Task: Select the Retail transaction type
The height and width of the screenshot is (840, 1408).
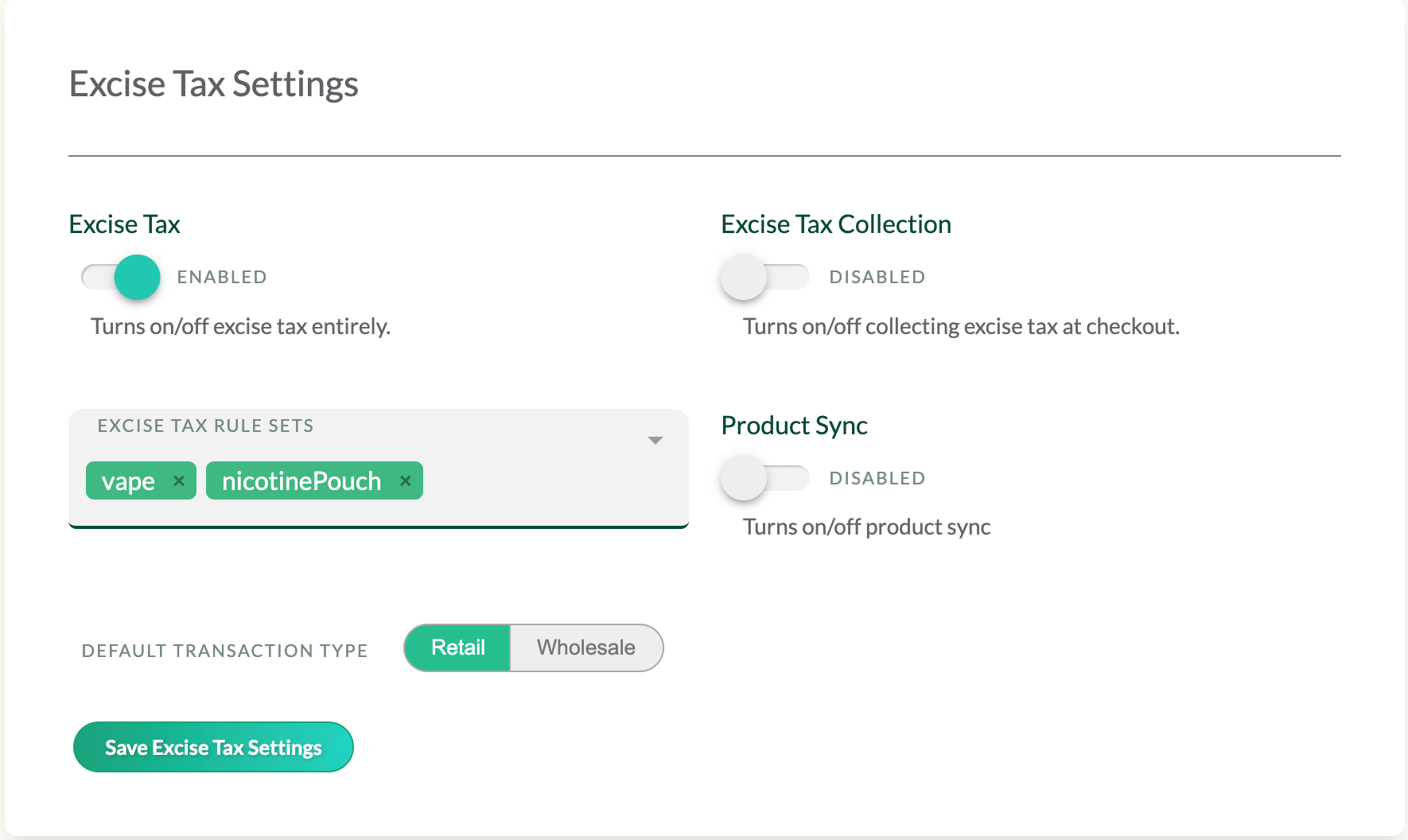Action: pyautogui.click(x=457, y=647)
